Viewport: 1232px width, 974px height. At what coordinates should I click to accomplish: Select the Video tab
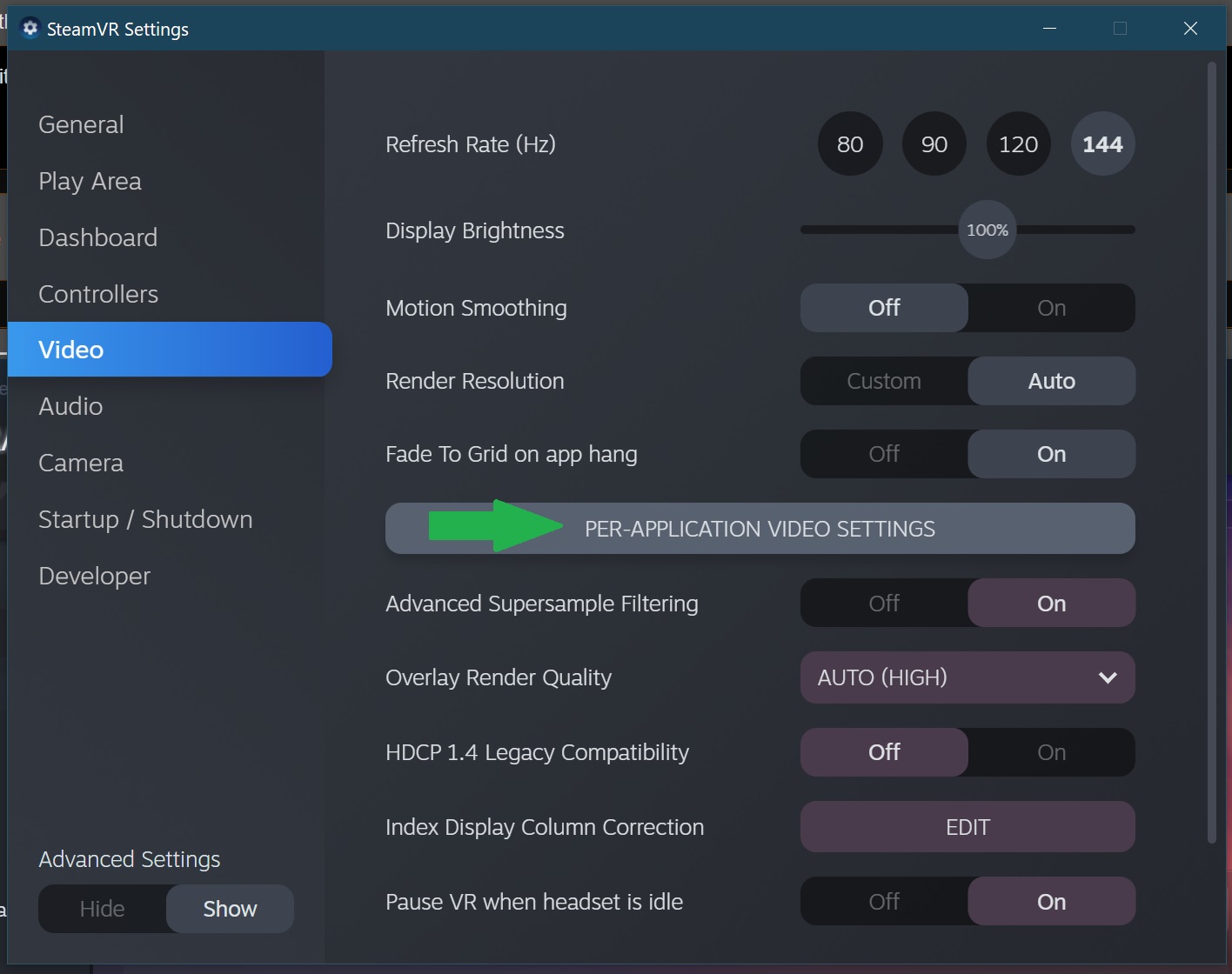coord(170,350)
